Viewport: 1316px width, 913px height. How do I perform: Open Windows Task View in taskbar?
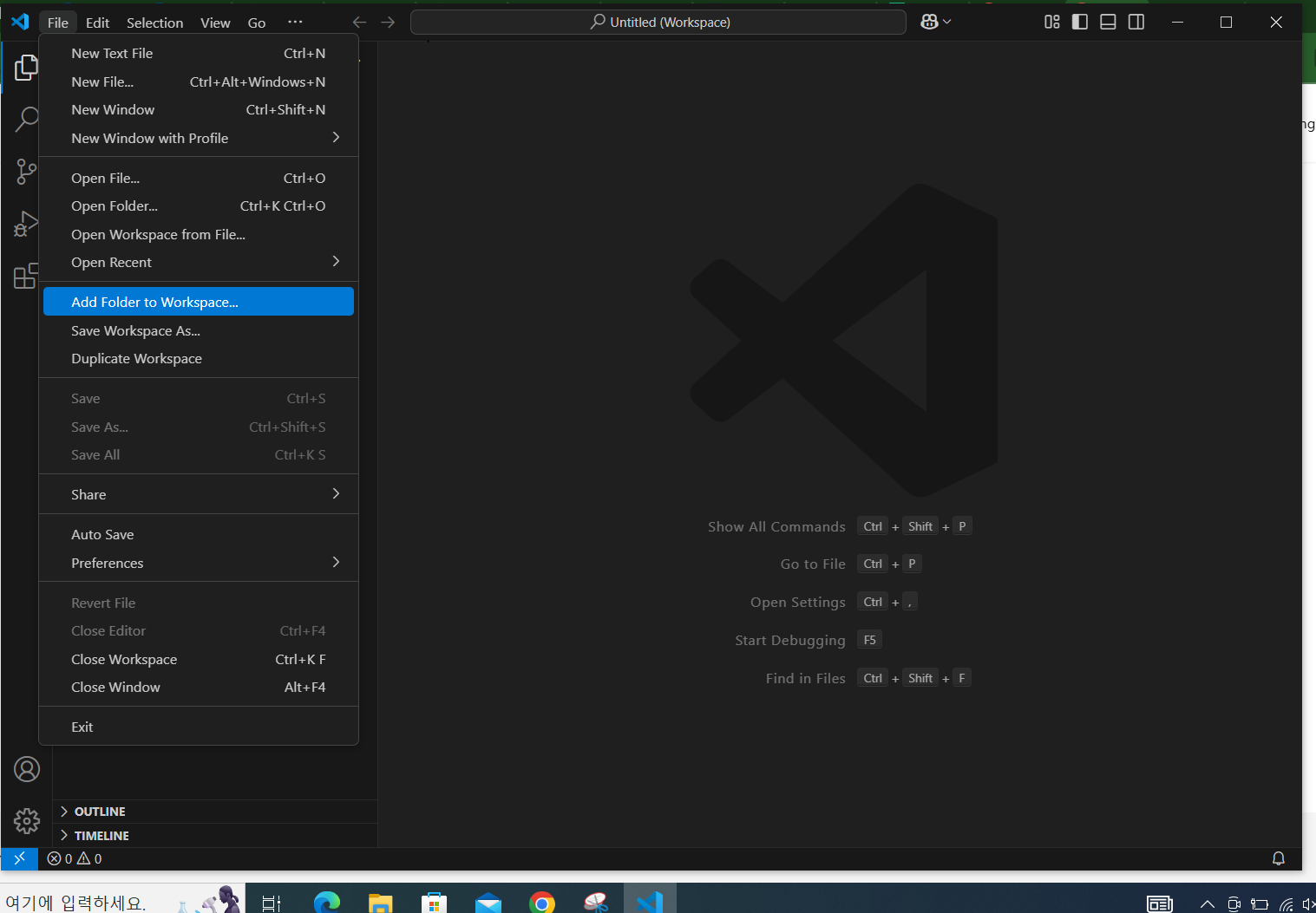[272, 903]
